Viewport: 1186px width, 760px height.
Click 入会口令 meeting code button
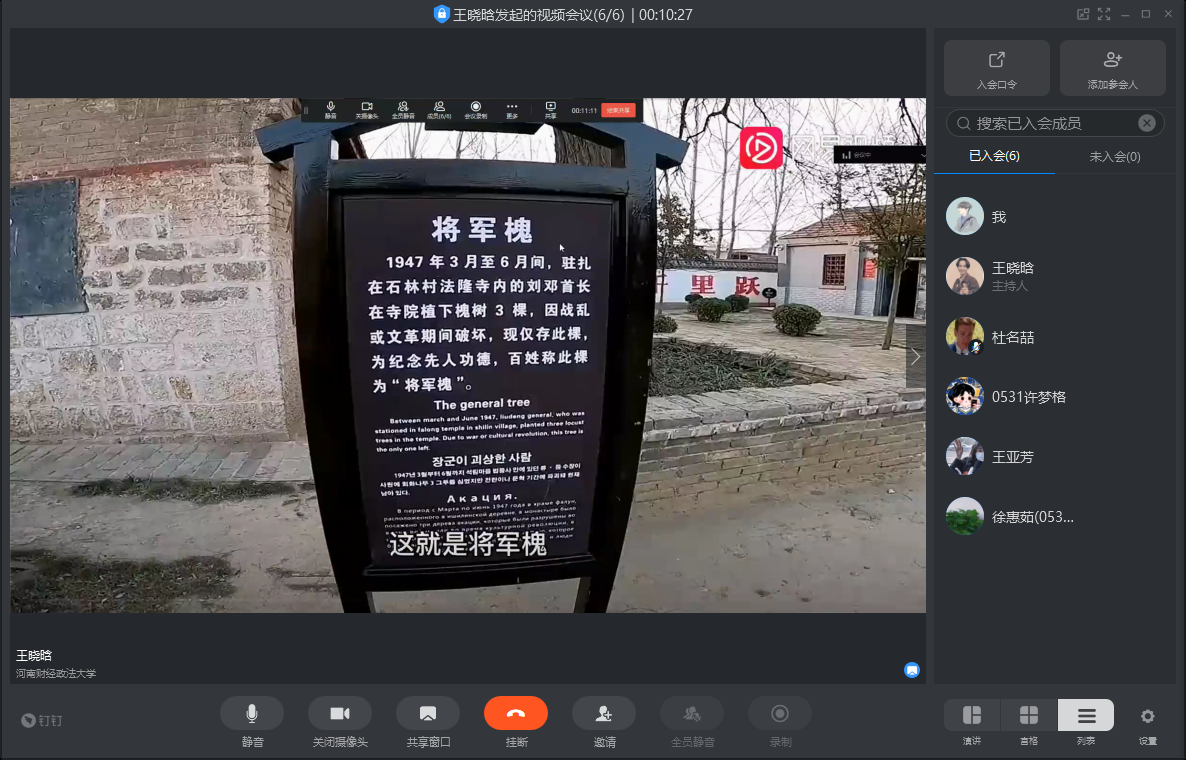(x=996, y=68)
